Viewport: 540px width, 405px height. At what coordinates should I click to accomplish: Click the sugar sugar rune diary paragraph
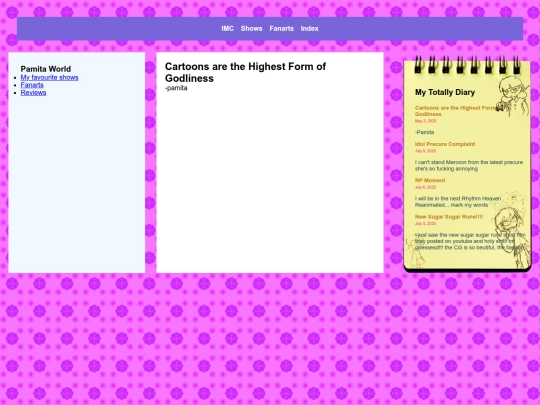point(470,241)
